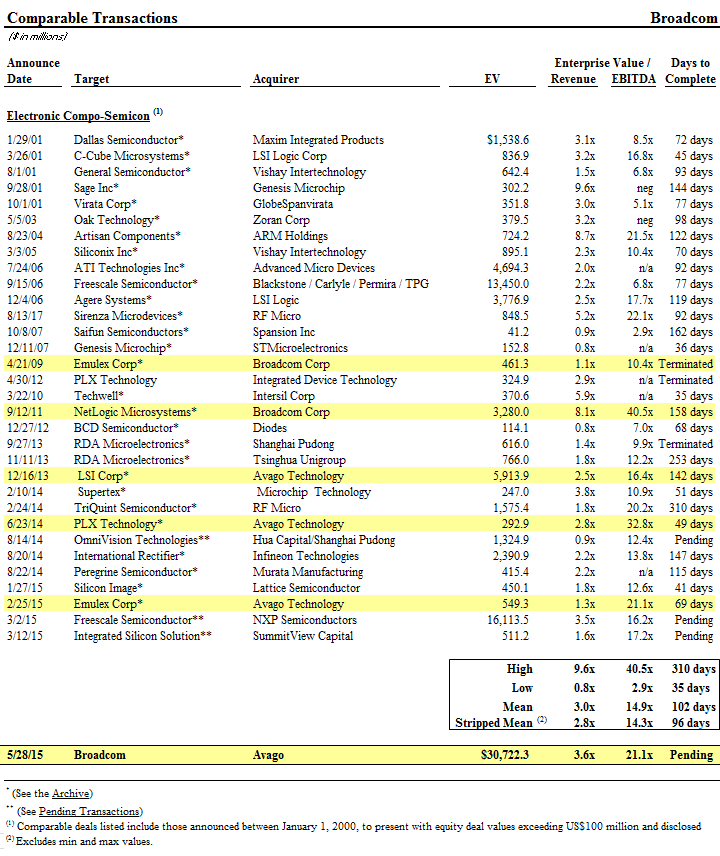Screen dimensions: 720x856
Task: Select Blackstone / Carlyle / Permira / TPG
Action: 341,284
